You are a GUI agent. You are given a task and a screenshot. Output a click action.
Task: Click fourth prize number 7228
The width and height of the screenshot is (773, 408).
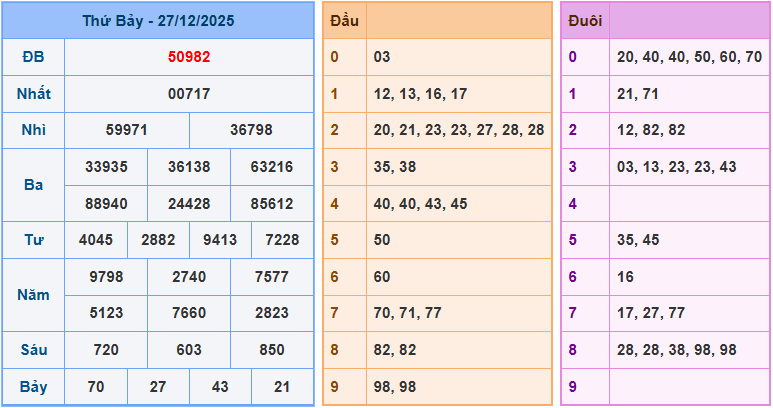282,240
